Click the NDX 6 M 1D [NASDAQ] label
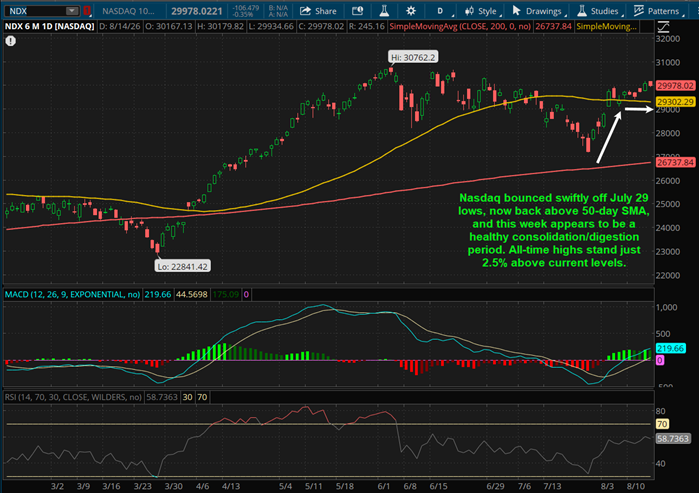This screenshot has width=699, height=494. coord(49,27)
